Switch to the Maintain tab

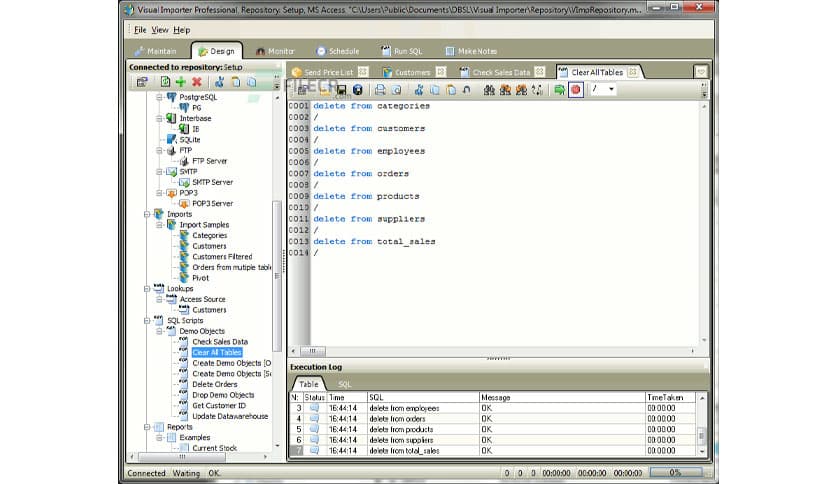click(156, 51)
